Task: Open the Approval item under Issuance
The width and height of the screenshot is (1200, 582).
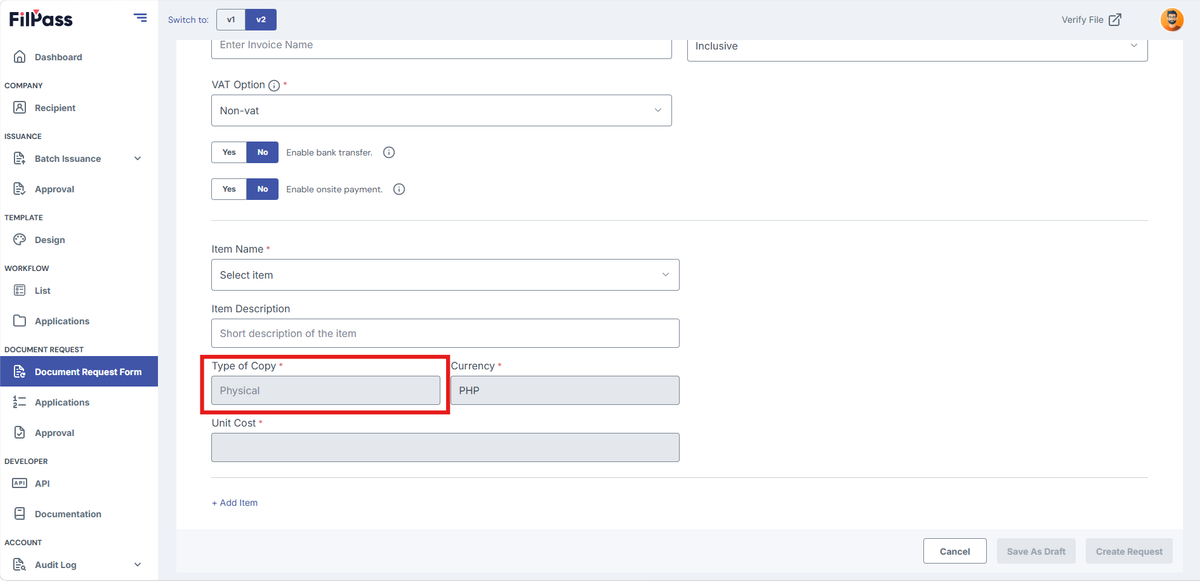Action: coord(54,189)
